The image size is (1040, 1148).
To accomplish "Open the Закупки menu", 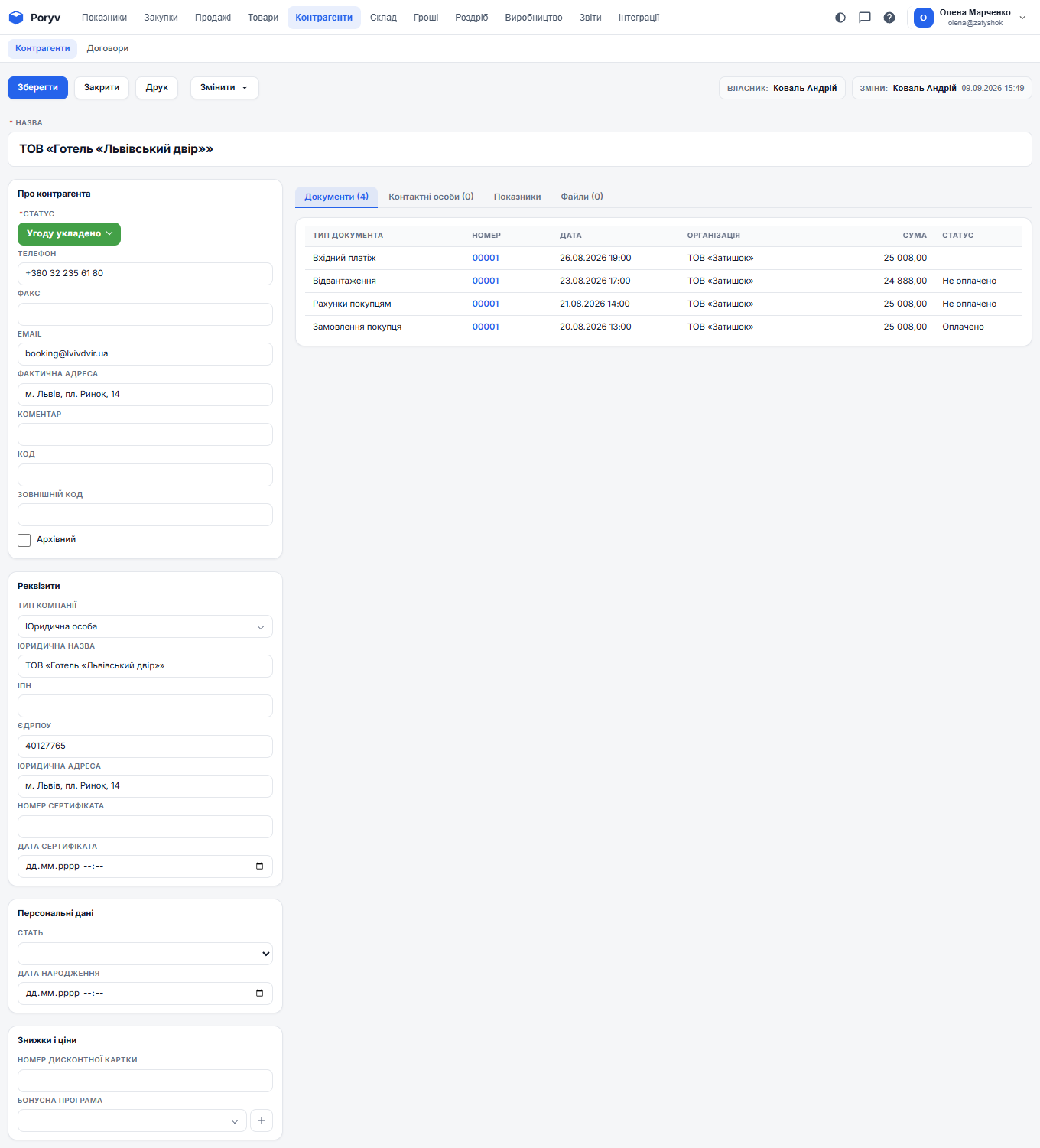I will (x=161, y=18).
